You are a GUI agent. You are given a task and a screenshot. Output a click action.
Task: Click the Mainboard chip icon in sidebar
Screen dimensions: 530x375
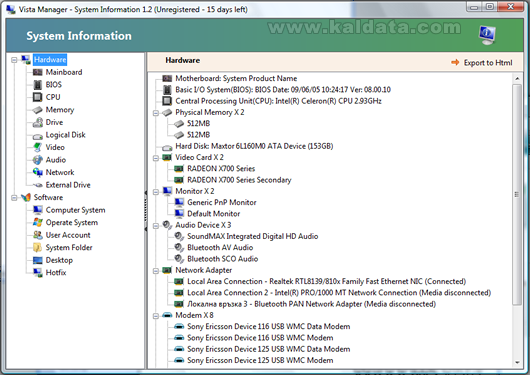37,72
